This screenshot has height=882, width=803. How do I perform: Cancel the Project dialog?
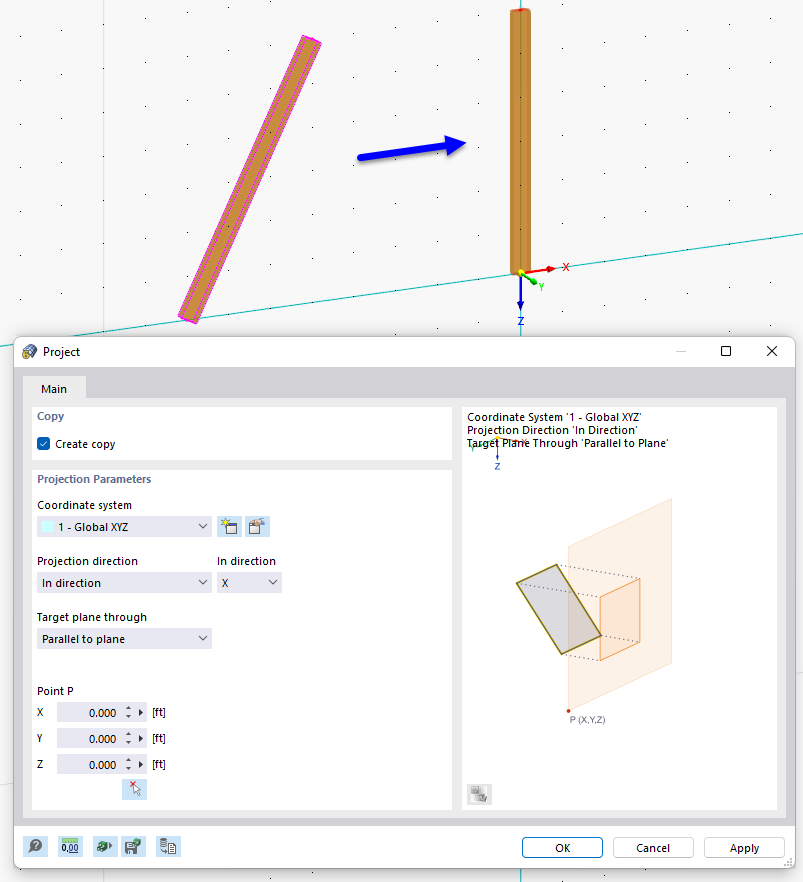tap(653, 847)
